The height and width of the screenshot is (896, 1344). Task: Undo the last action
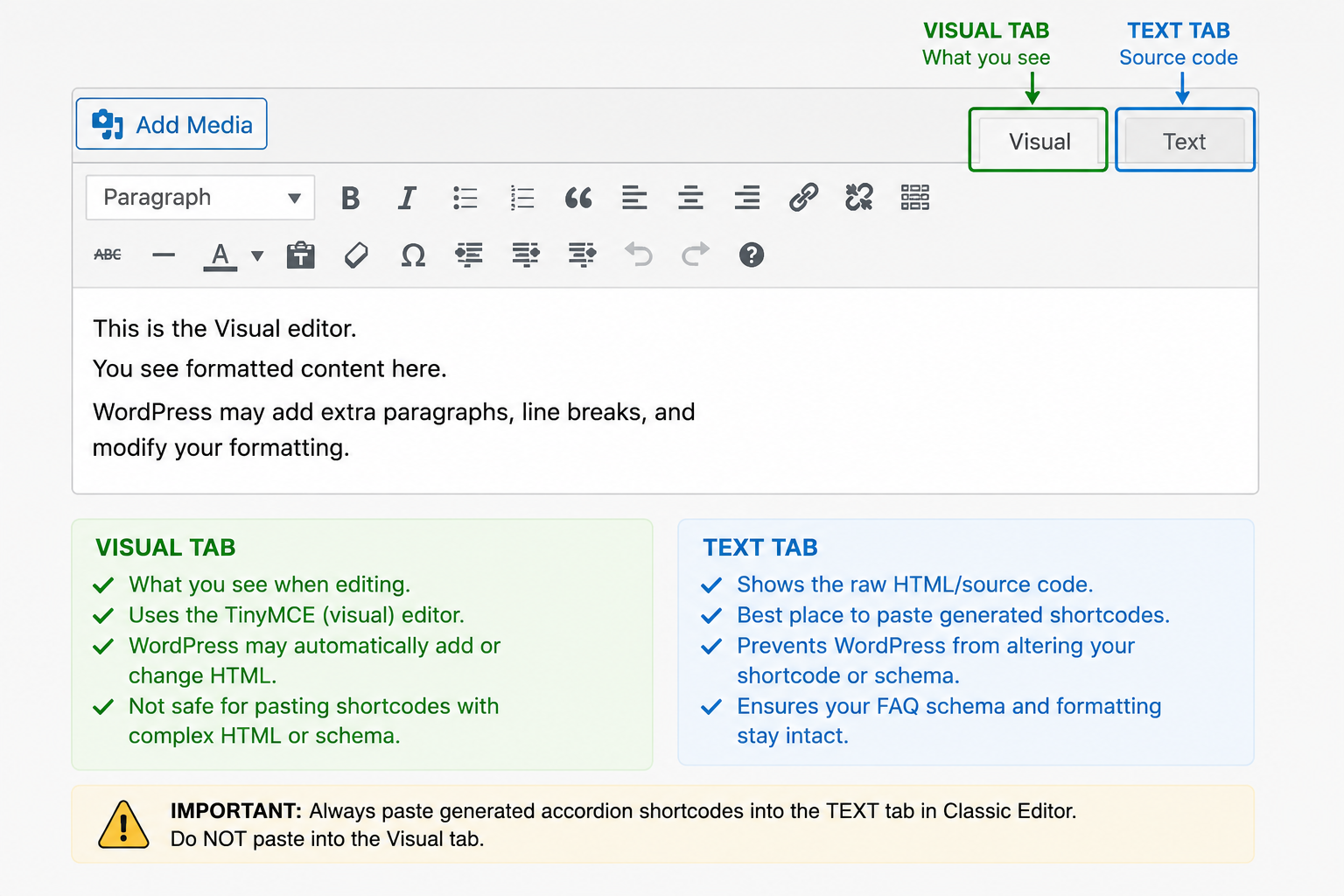pyautogui.click(x=639, y=255)
